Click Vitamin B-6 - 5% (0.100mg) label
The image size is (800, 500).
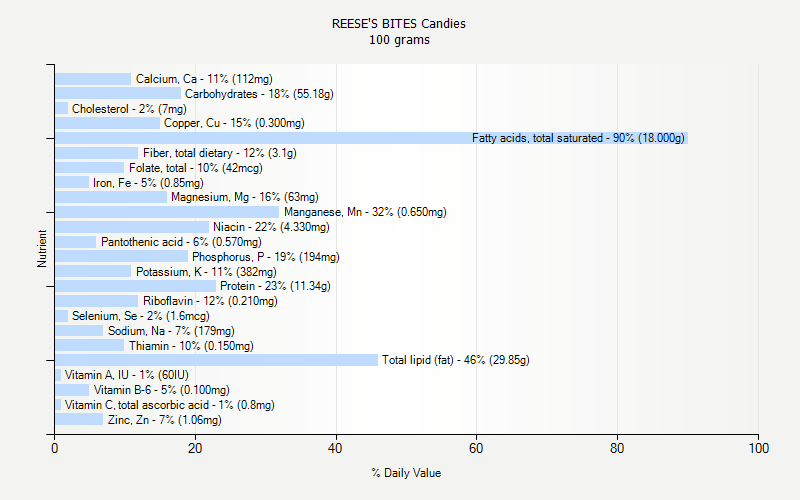[162, 390]
